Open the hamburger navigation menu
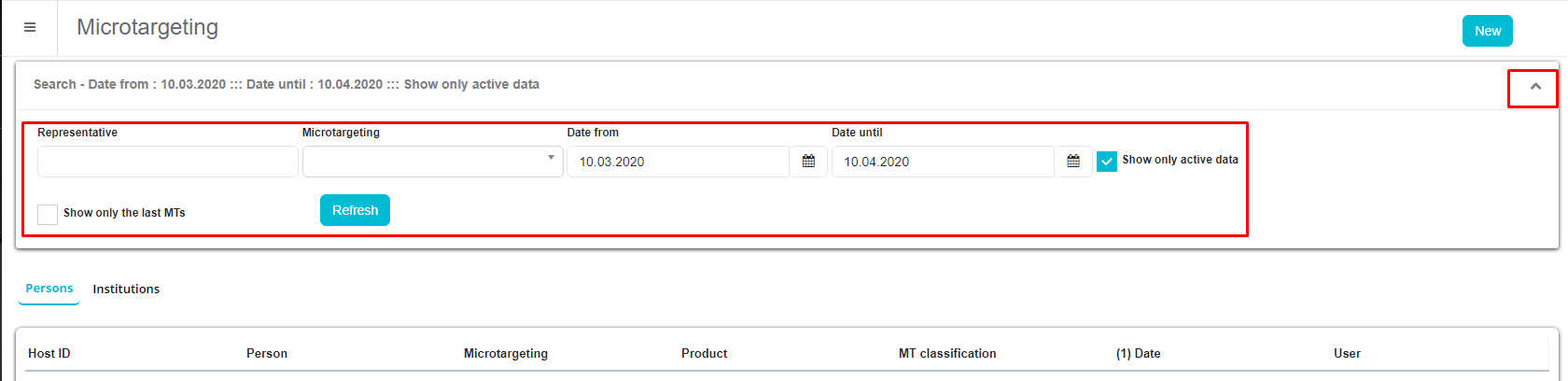Viewport: 1568px width, 381px height. pyautogui.click(x=30, y=28)
